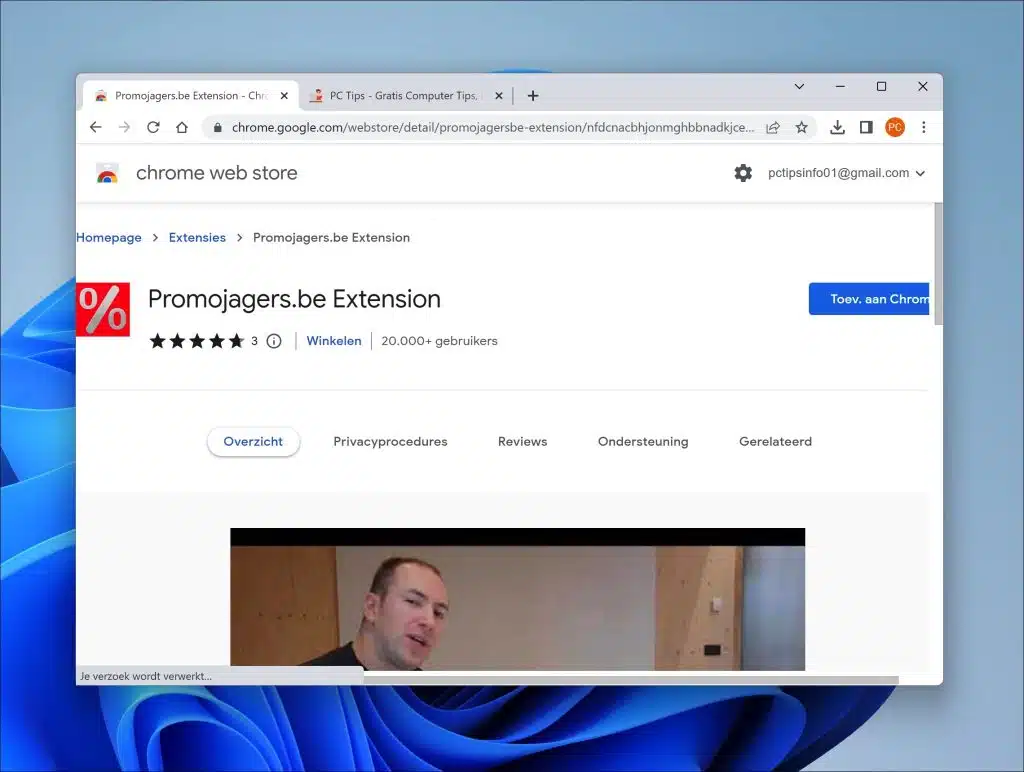This screenshot has width=1024, height=772.
Task: Click the rating count 3
Action: 255,341
